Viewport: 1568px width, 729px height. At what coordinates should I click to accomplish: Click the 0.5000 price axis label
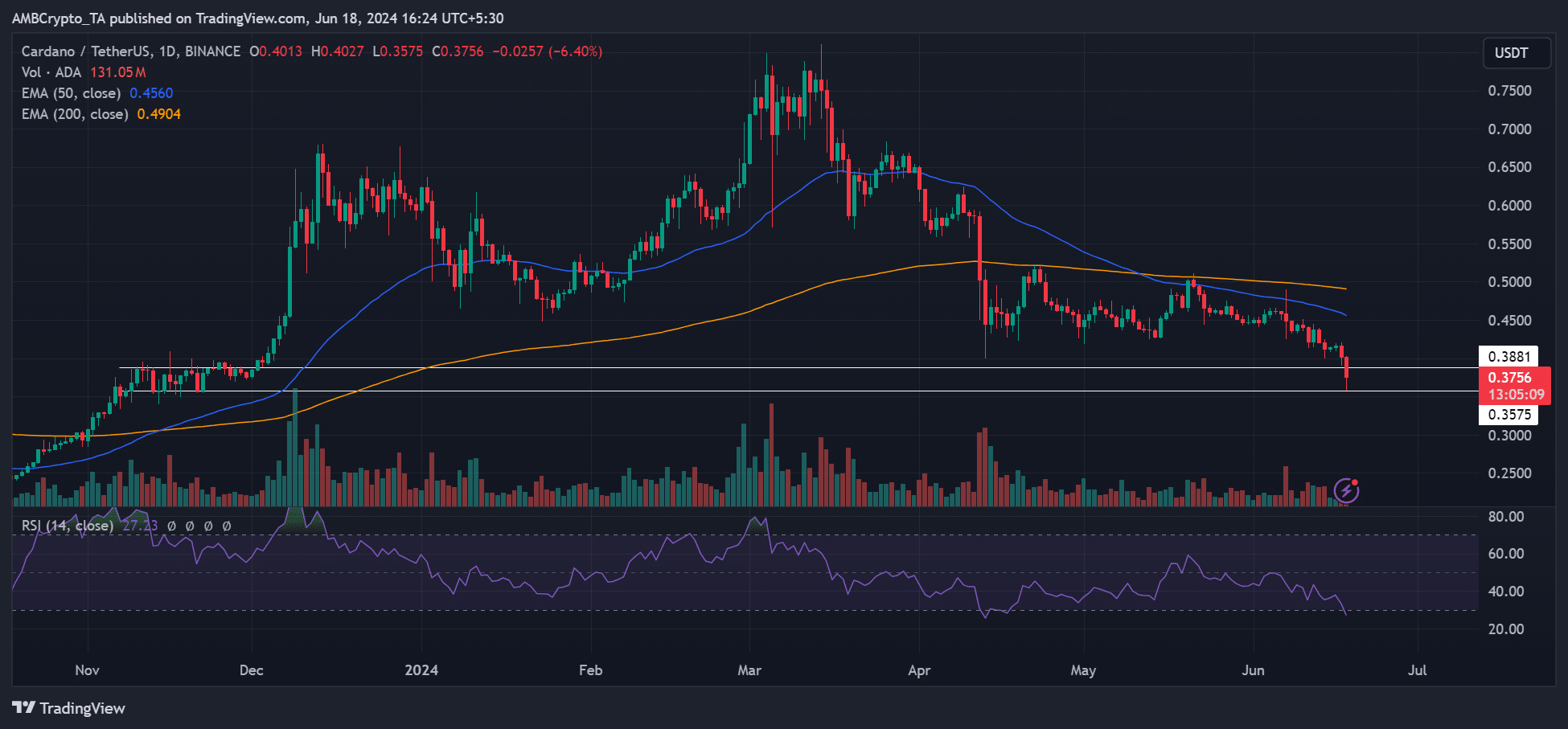click(x=1509, y=282)
